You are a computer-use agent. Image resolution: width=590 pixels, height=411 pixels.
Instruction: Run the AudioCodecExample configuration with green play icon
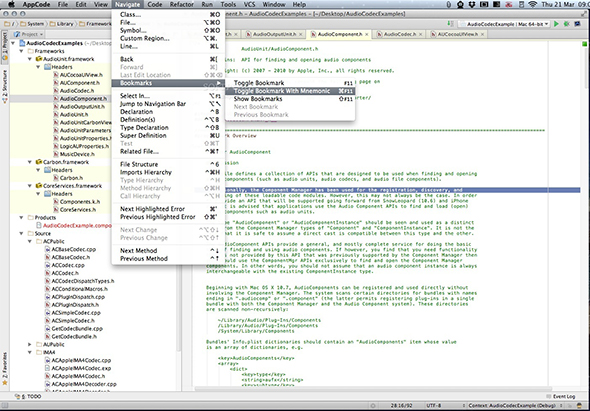point(556,24)
